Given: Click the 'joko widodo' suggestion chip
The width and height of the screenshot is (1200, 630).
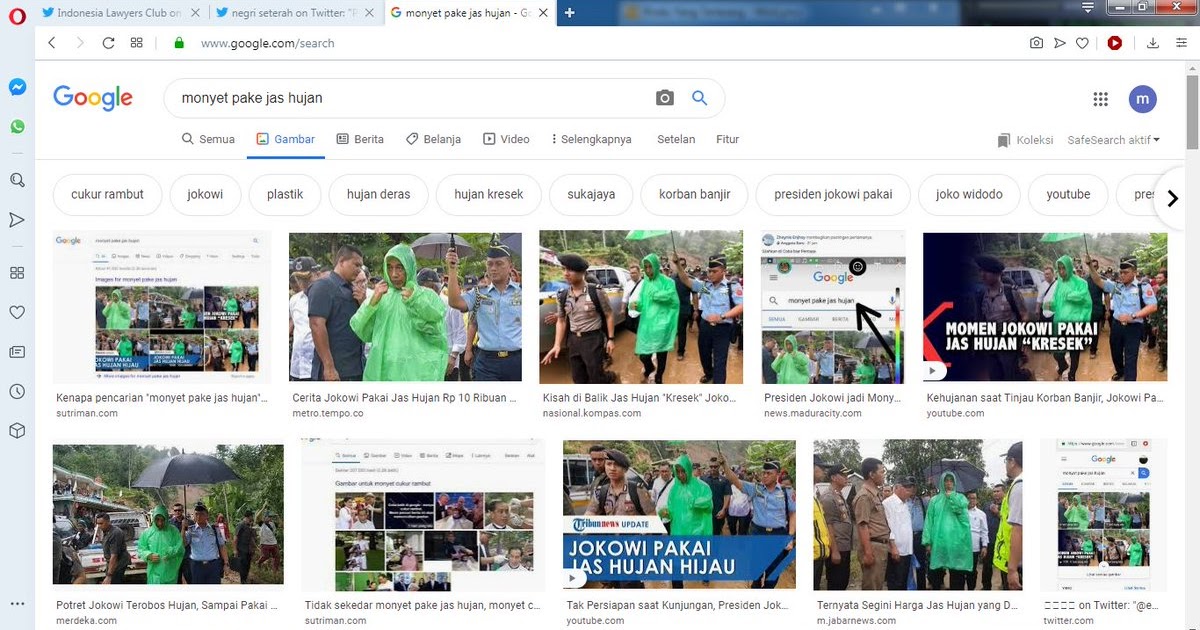Looking at the screenshot, I should pos(969,194).
